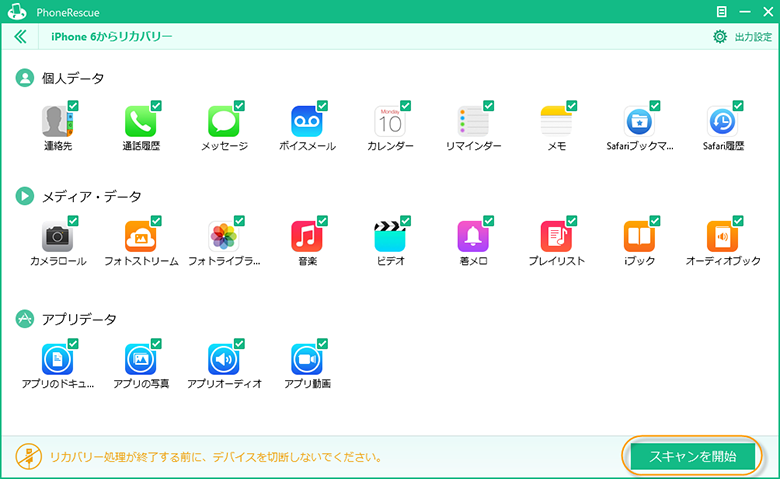Click the 音楽 music icon
Image resolution: width=780 pixels, height=479 pixels.
[306, 236]
